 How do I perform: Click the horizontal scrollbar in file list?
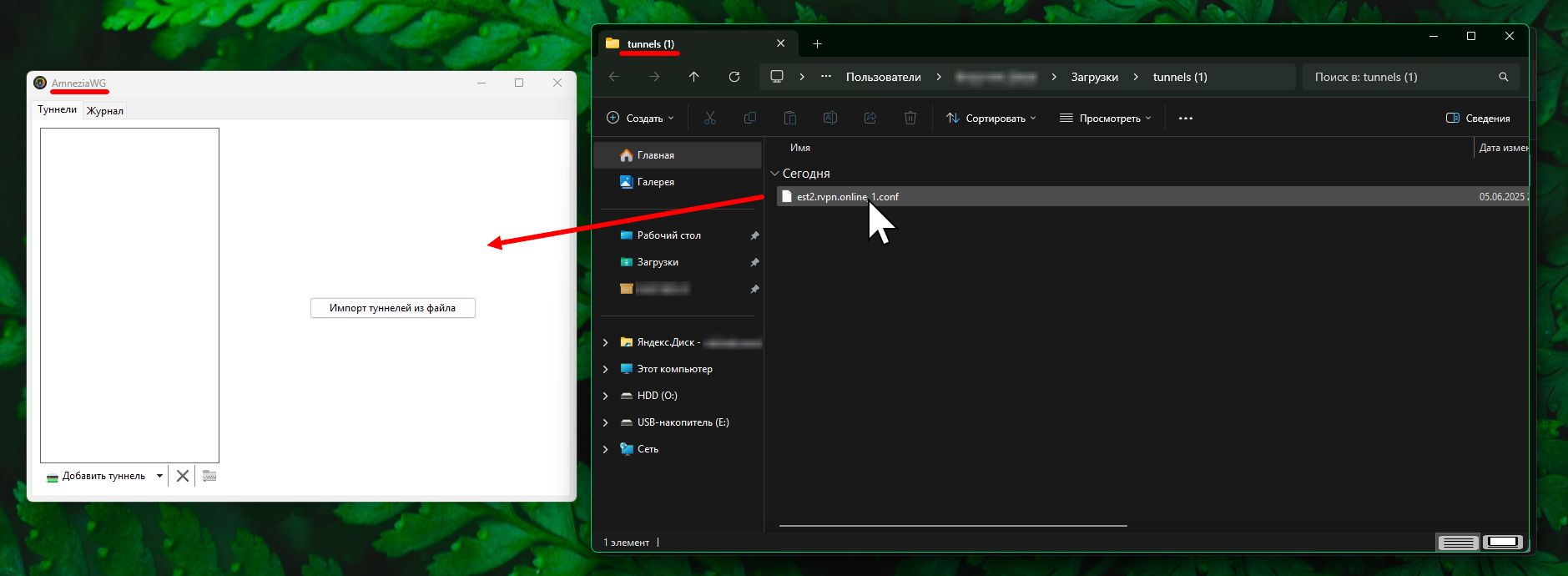point(952,526)
